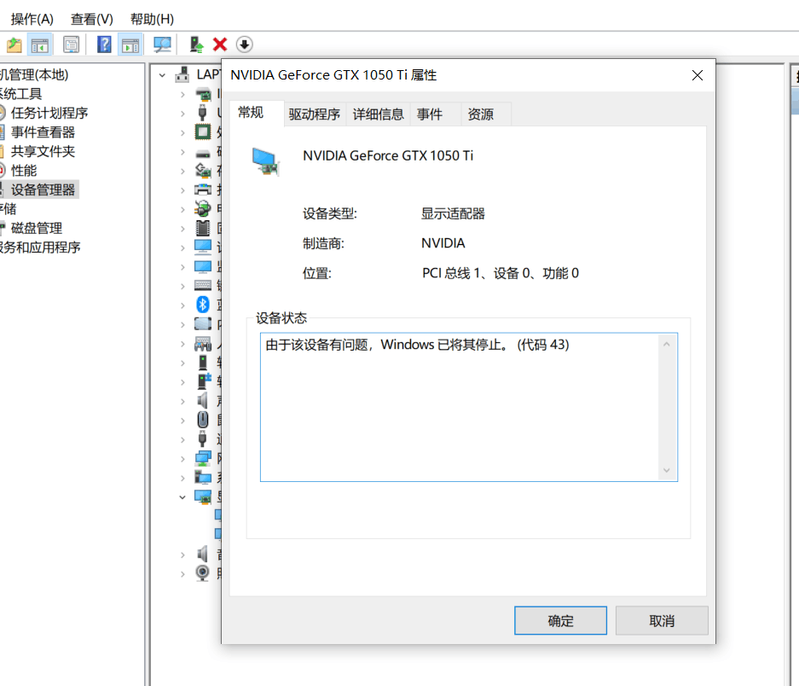Image resolution: width=799 pixels, height=686 pixels.
Task: Expand the keyboard category arrow
Action: (182, 286)
